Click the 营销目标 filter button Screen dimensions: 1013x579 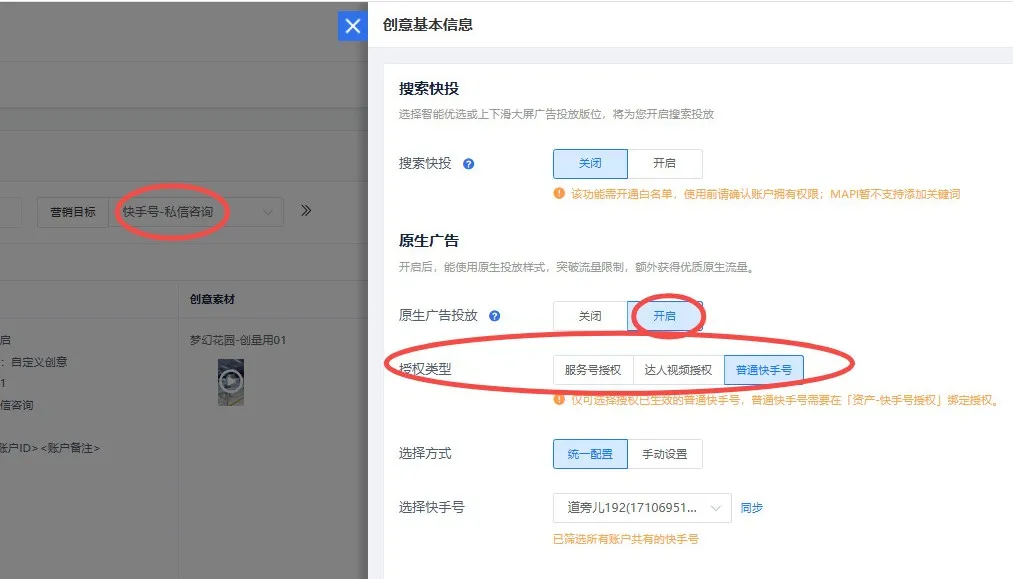[x=73, y=212]
